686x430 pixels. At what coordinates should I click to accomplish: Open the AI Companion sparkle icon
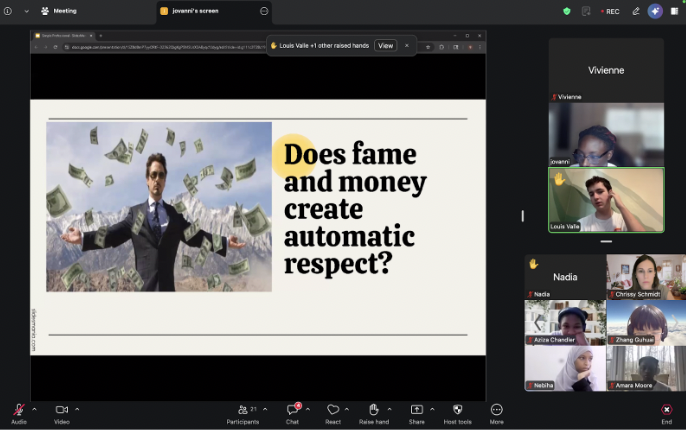pos(655,11)
